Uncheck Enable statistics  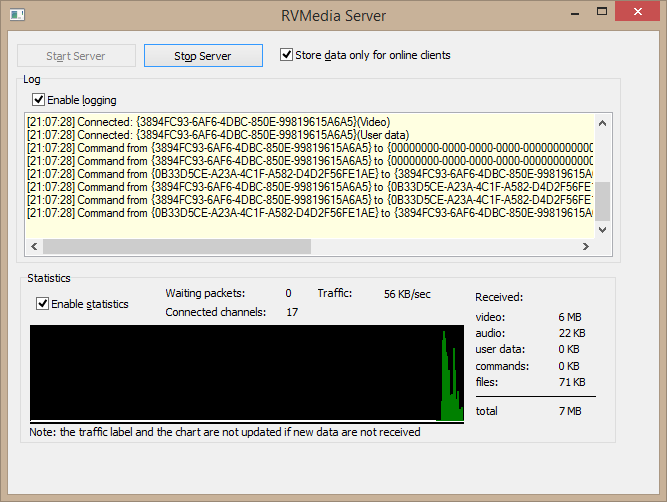pos(42,304)
